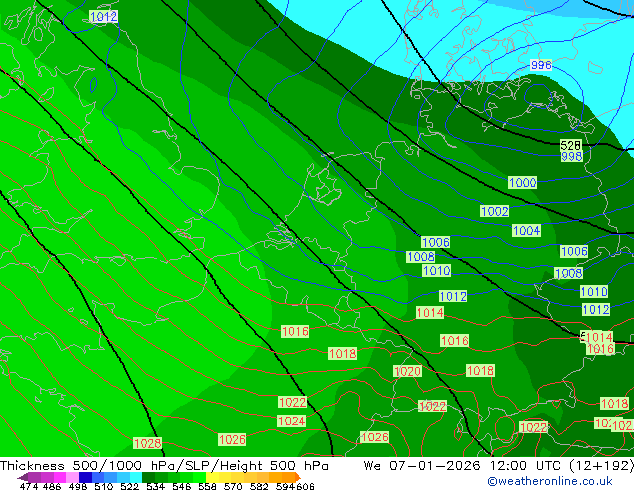Click the purple arrow at legend left end
Screen dimensions: 634x490
click(23, 477)
